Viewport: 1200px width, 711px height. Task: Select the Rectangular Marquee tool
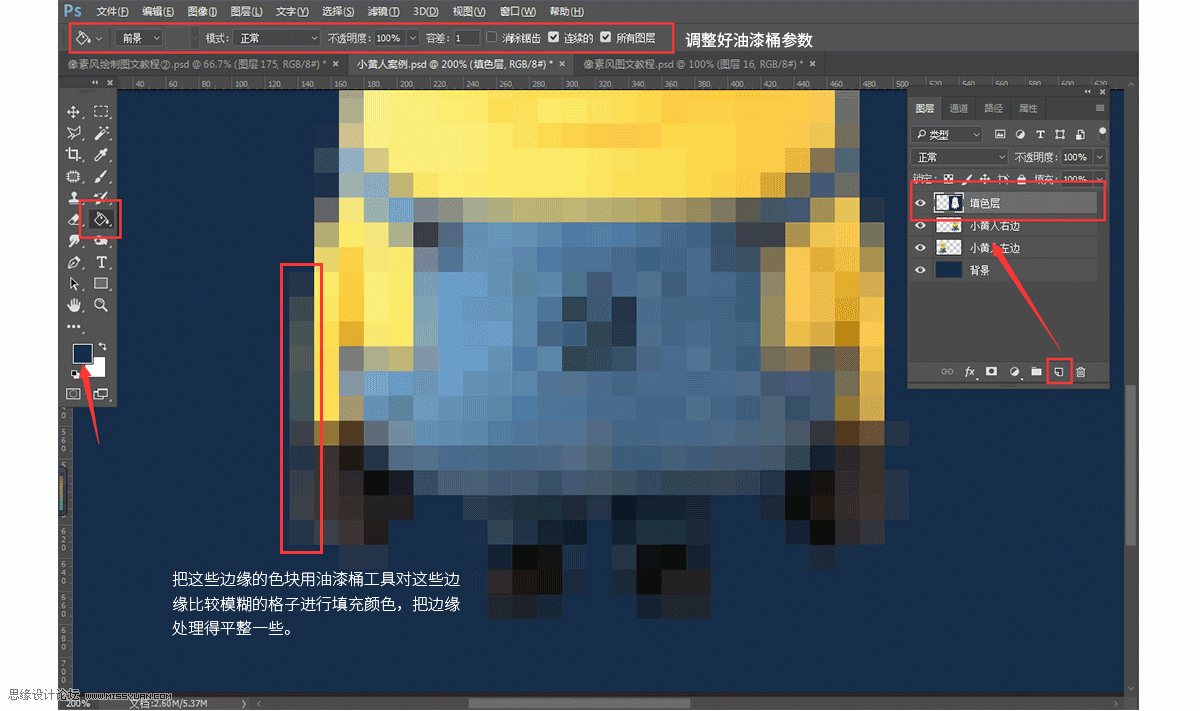[102, 111]
